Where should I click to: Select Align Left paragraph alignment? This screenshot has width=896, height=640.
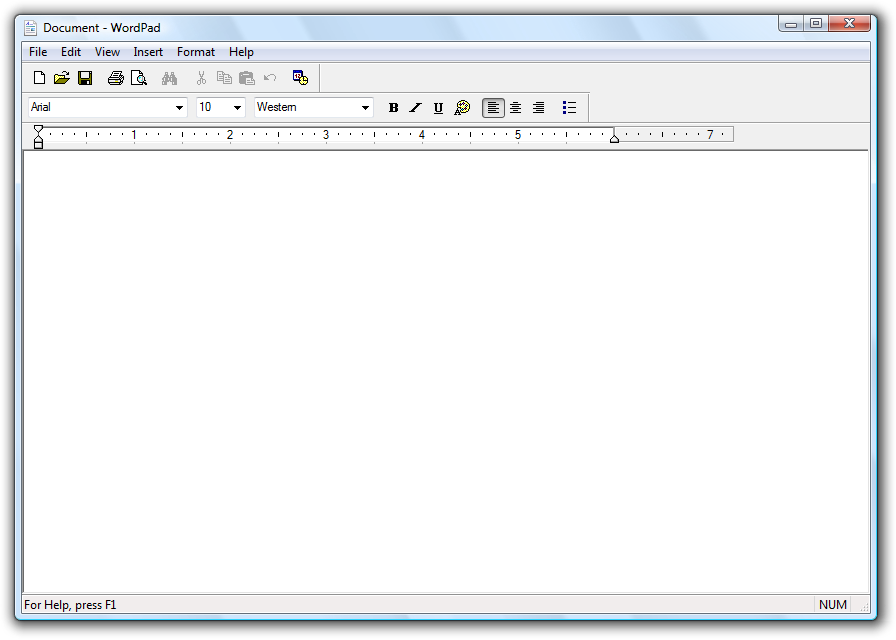[x=493, y=107]
